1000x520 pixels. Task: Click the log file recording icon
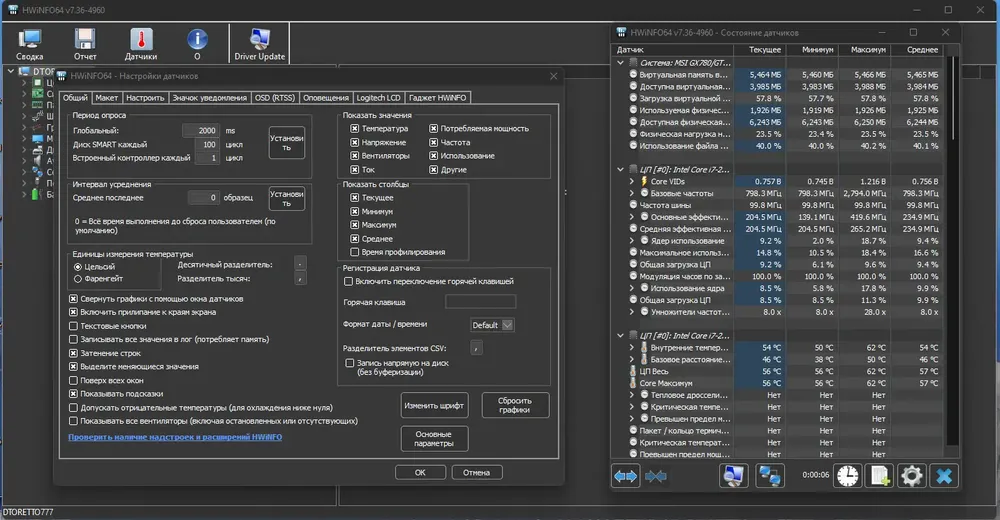pyautogui.click(x=880, y=476)
